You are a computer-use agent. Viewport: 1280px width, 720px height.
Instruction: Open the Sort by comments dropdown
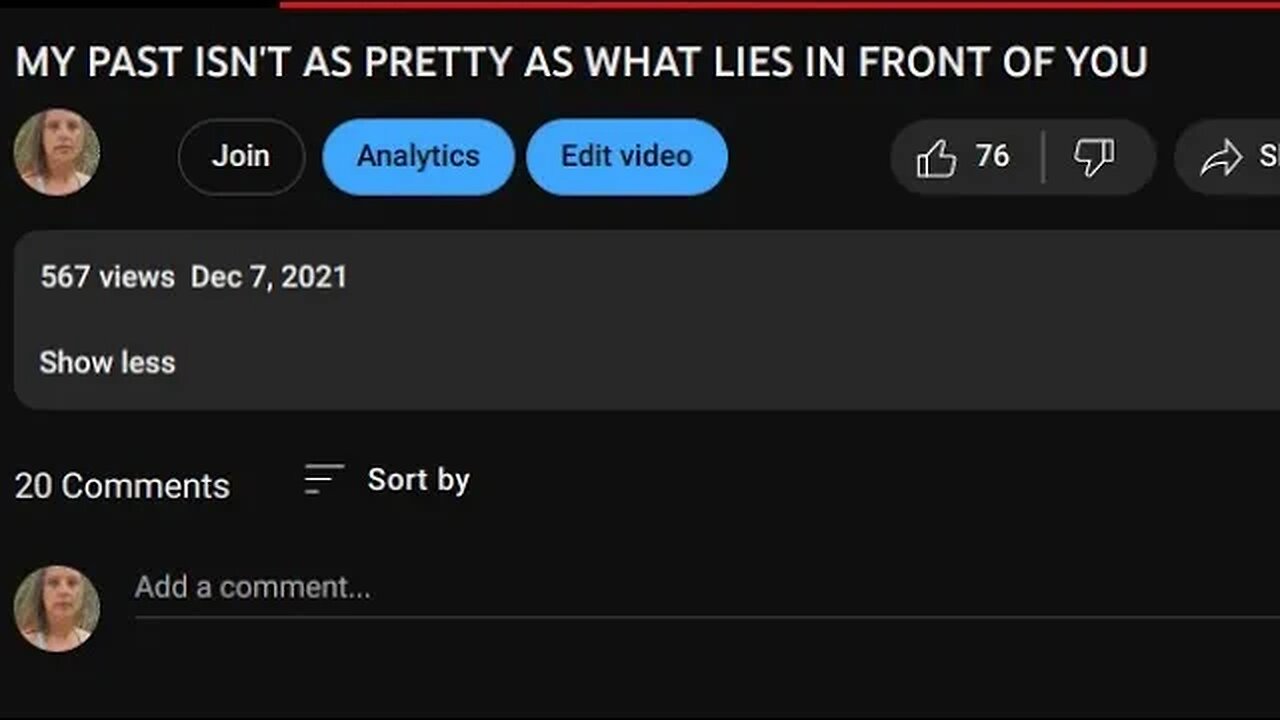coord(418,480)
